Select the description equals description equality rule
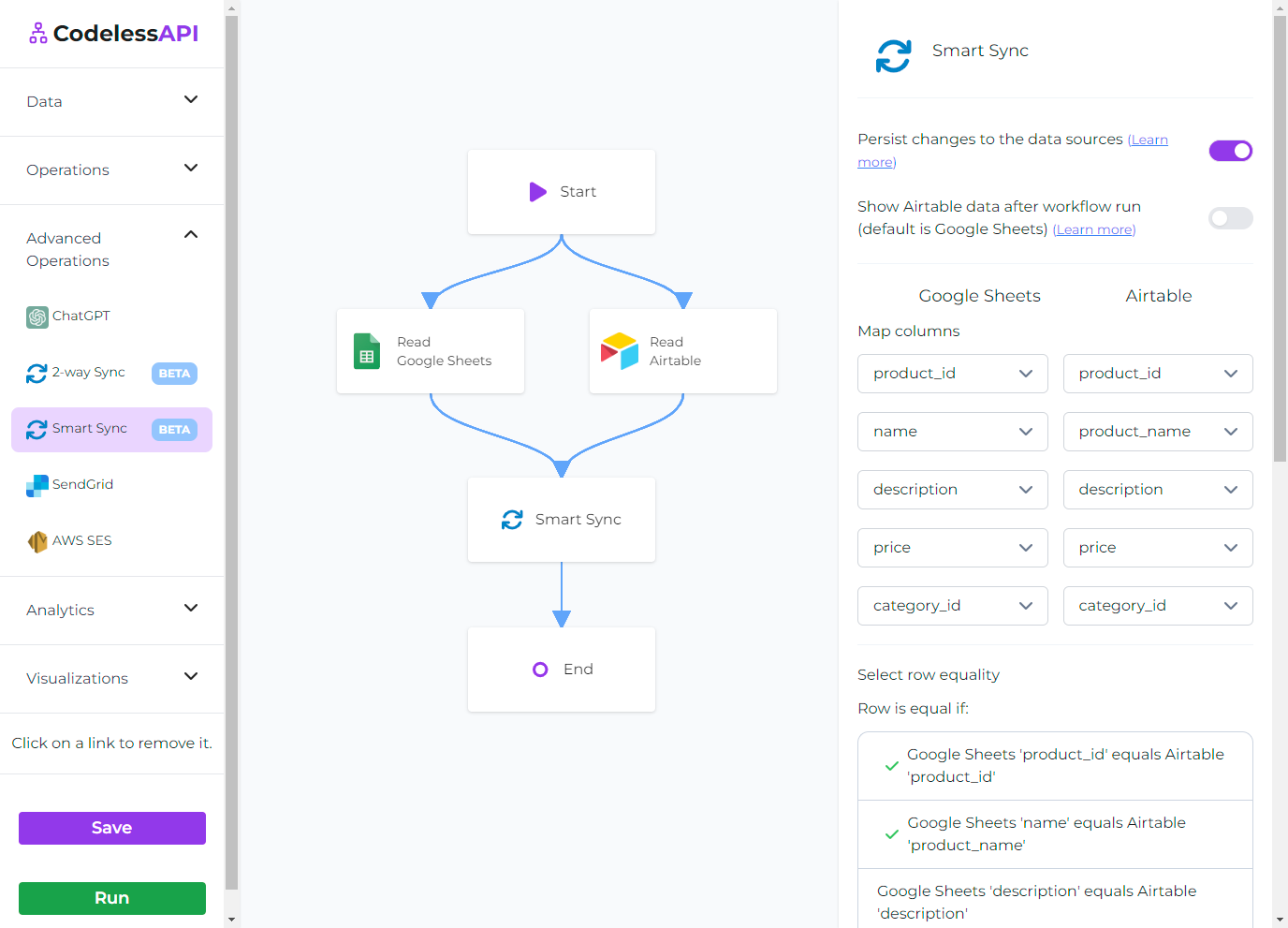 pos(1055,899)
